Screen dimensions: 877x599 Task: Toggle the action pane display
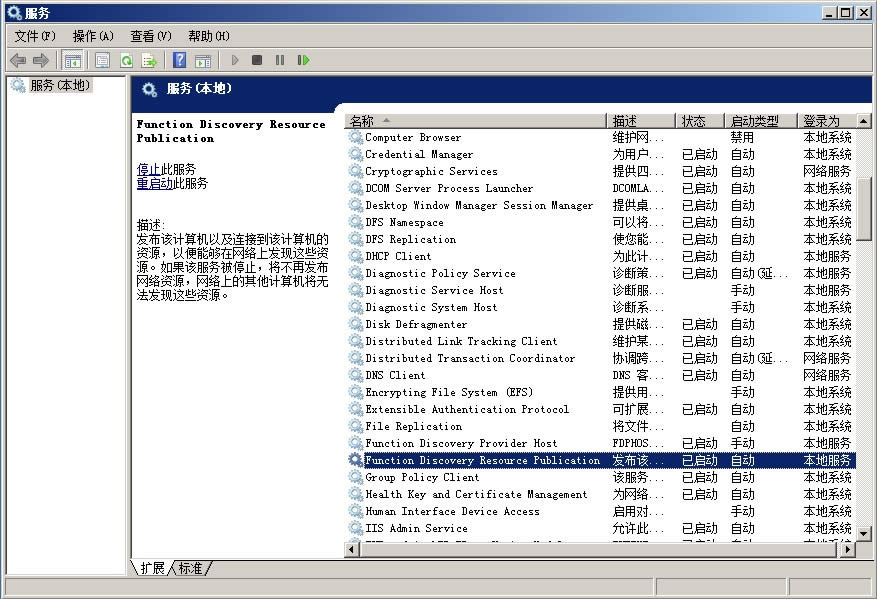click(202, 60)
